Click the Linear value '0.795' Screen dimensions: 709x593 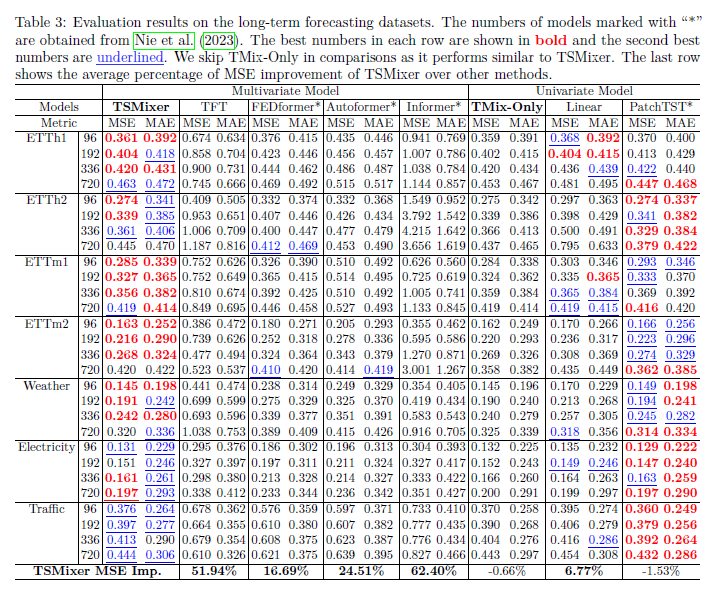point(565,247)
